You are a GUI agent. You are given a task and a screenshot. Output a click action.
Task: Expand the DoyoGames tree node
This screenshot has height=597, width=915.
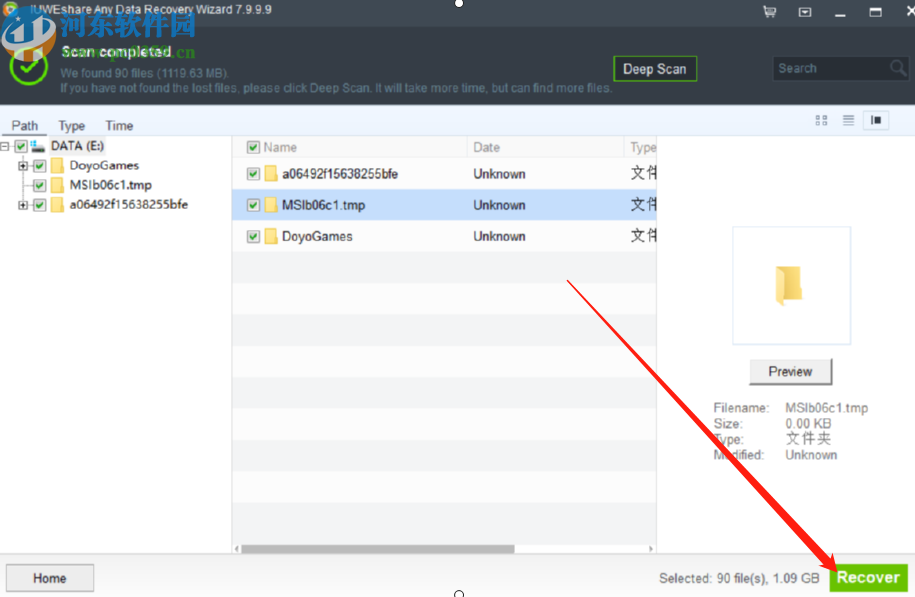[23, 166]
